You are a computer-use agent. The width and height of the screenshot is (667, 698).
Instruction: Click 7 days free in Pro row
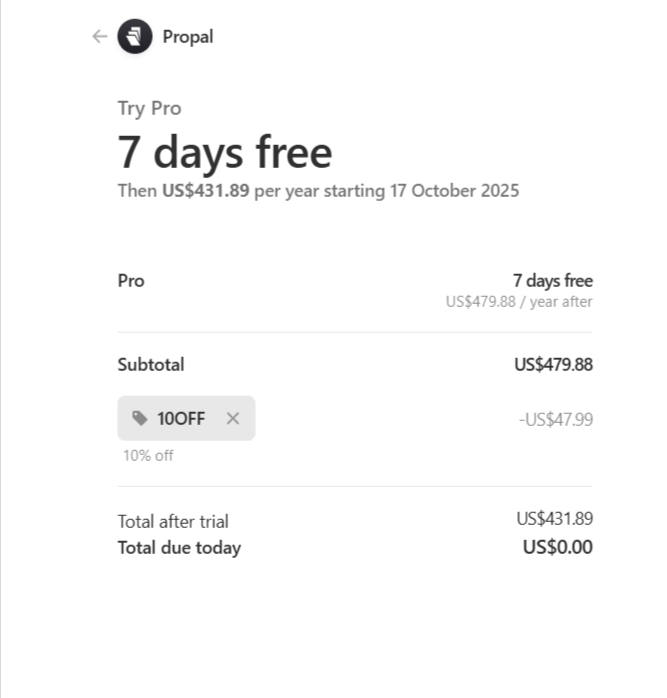(552, 281)
